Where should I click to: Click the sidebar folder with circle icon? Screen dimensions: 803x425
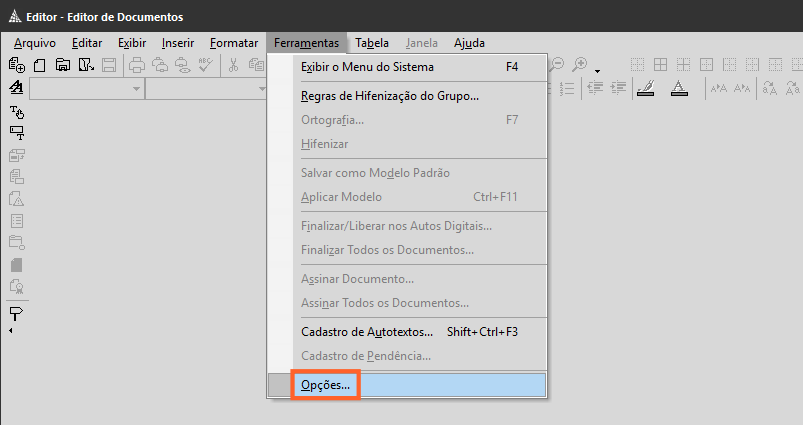[x=16, y=243]
